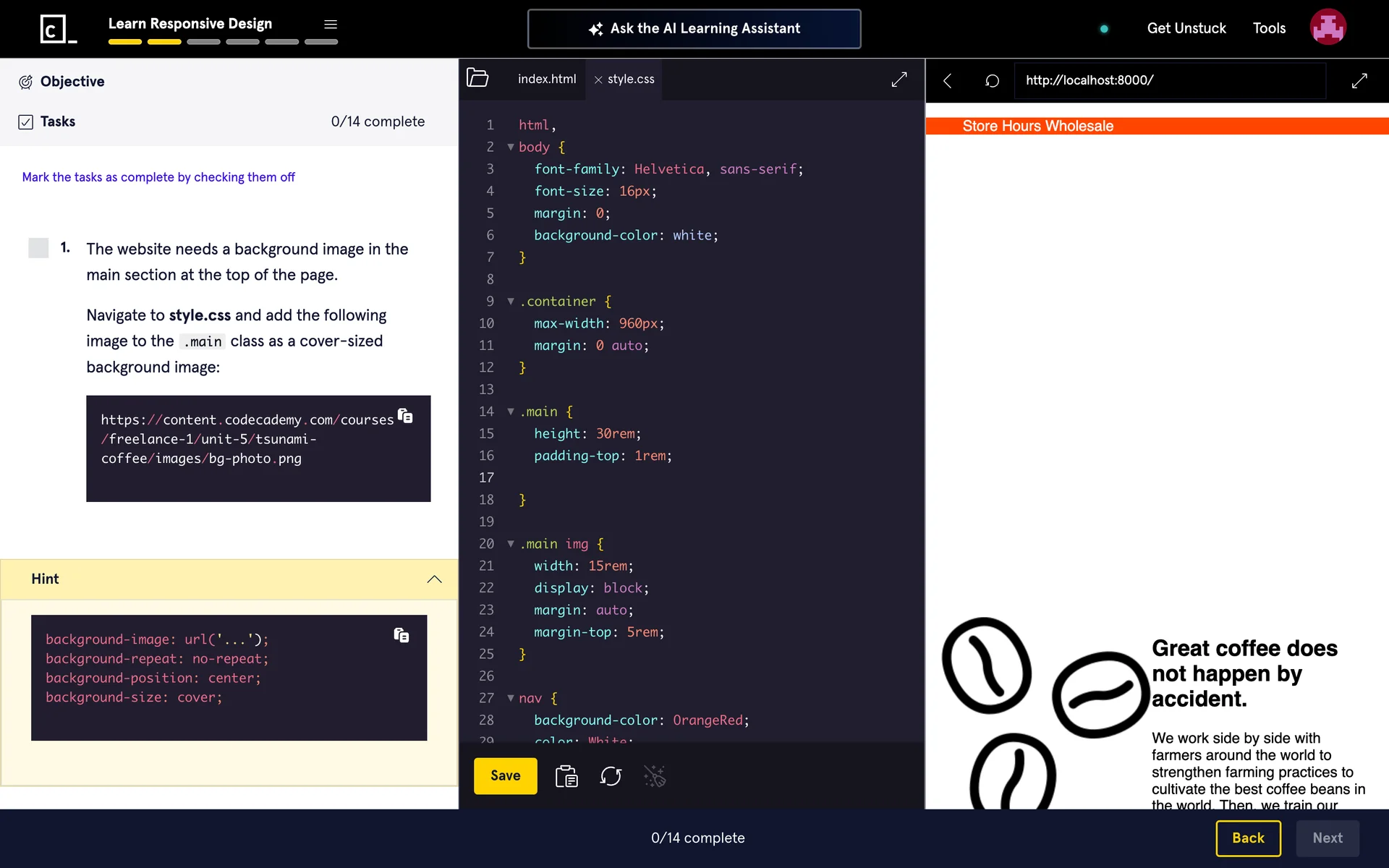Expand the browser preview panel

pyautogui.click(x=1359, y=80)
